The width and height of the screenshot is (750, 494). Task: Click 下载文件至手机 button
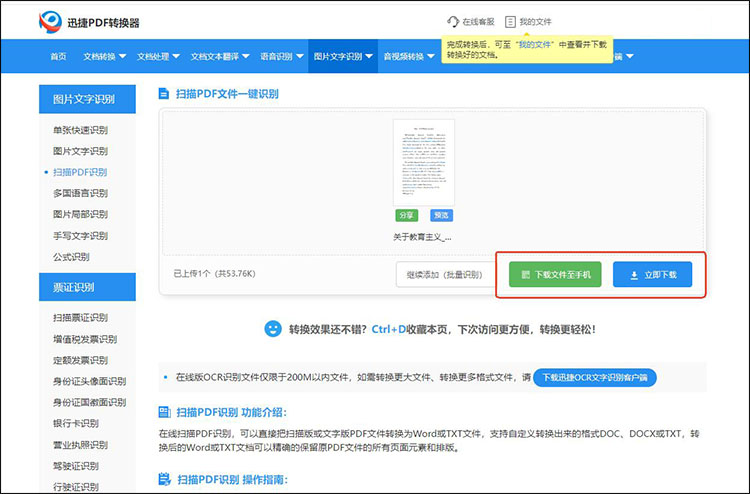(x=555, y=274)
